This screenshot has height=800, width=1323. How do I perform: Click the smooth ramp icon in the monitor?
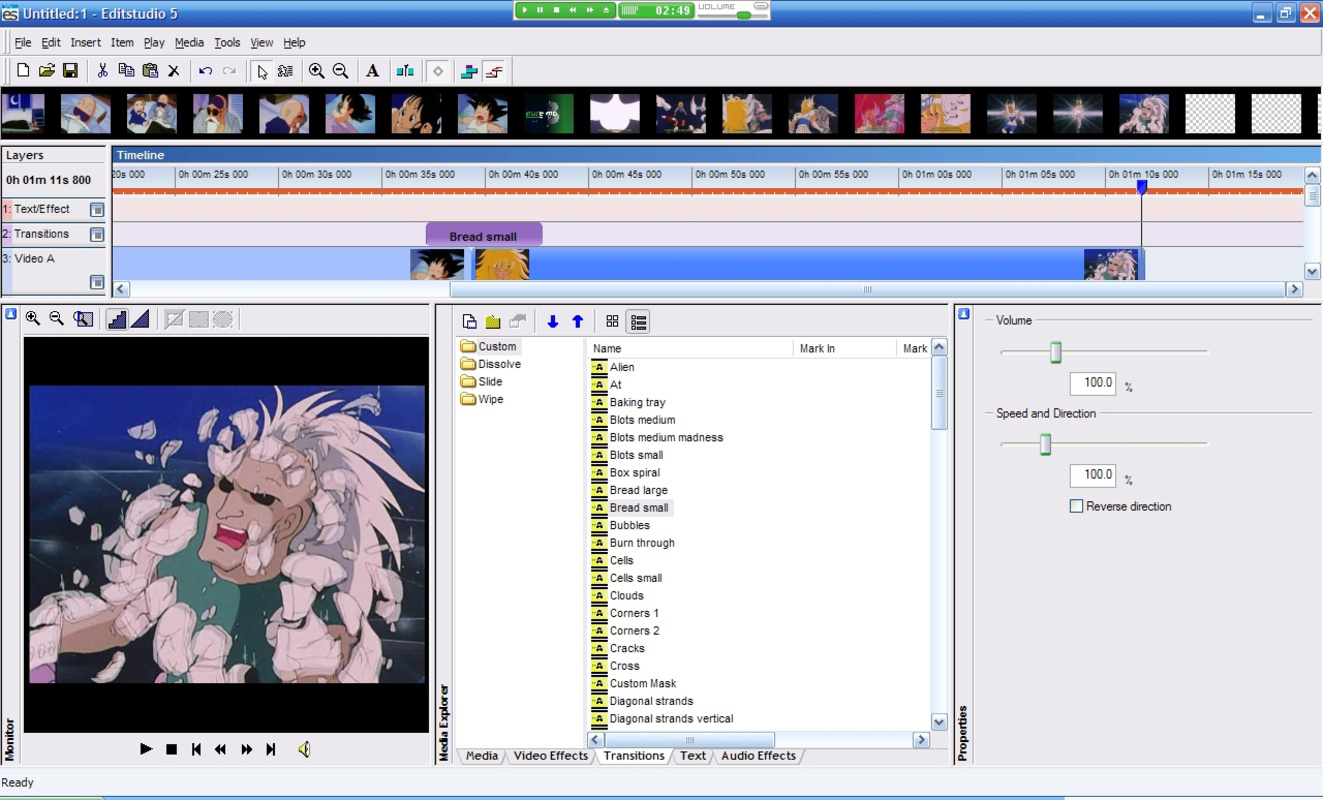click(140, 319)
